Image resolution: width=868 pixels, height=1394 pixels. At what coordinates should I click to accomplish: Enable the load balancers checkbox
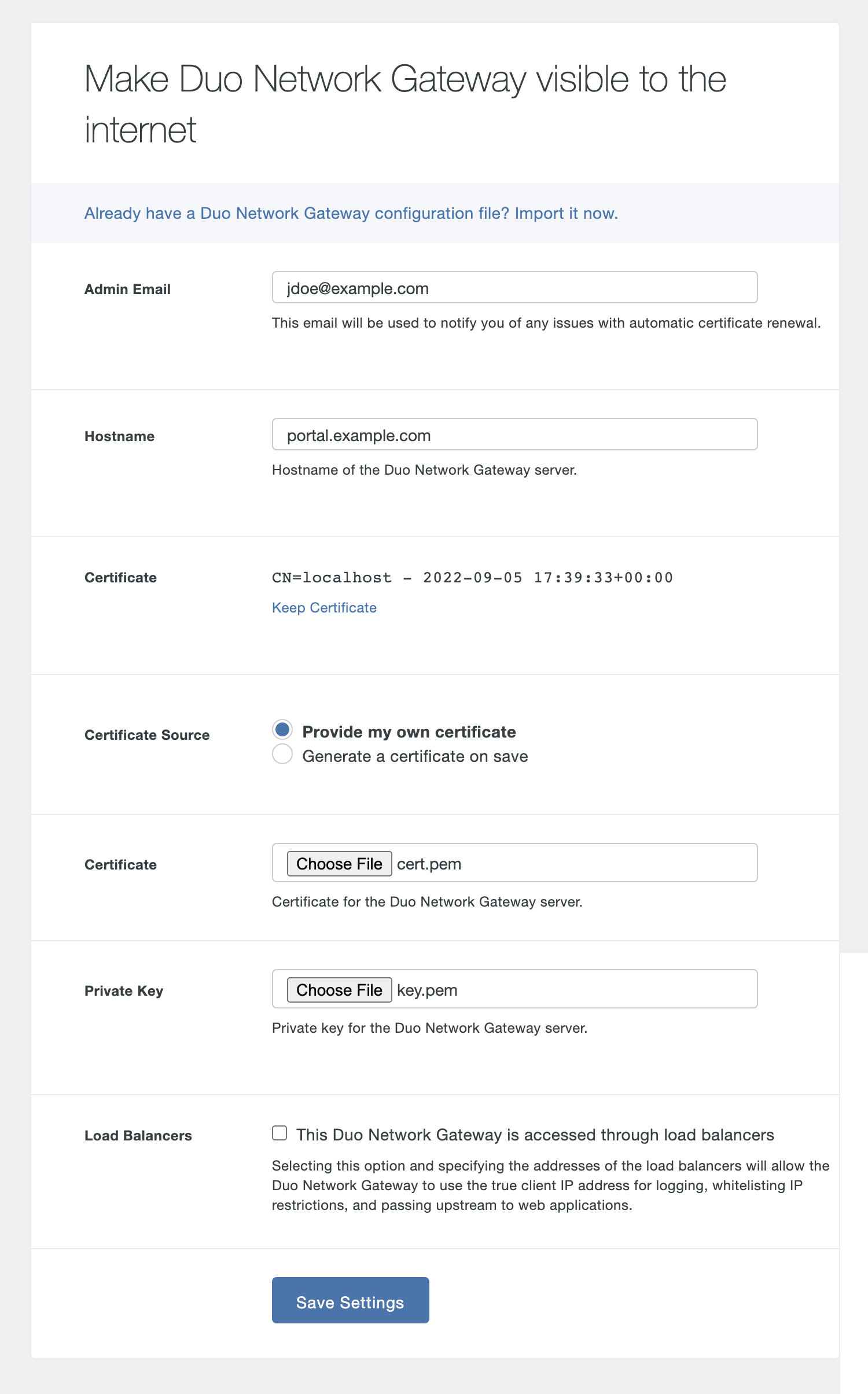pos(280,1133)
